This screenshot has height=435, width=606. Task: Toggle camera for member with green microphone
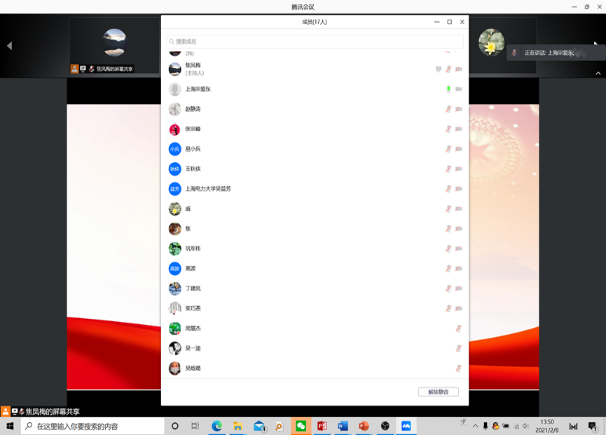pyautogui.click(x=459, y=89)
